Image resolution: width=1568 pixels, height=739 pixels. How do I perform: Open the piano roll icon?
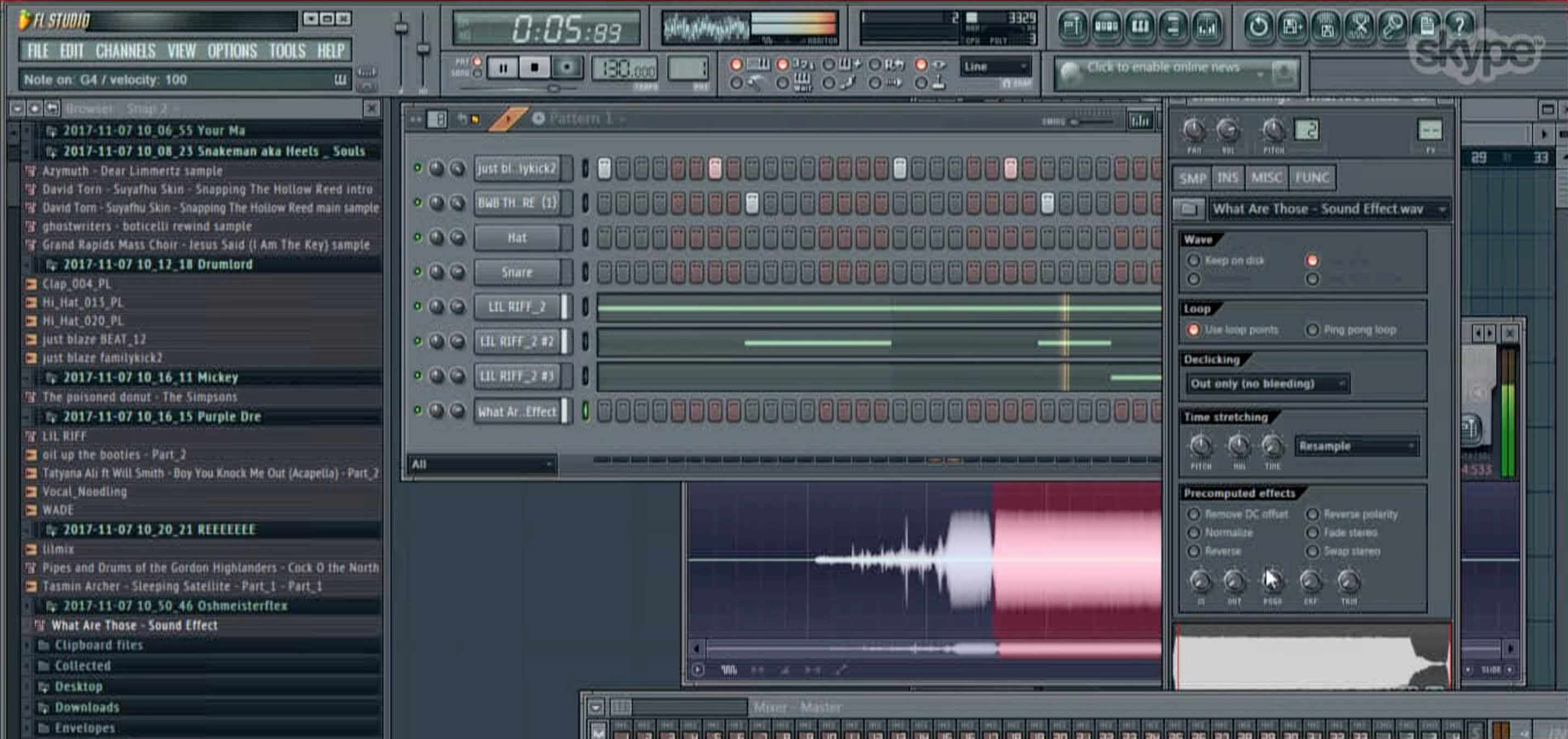pyautogui.click(x=1139, y=27)
